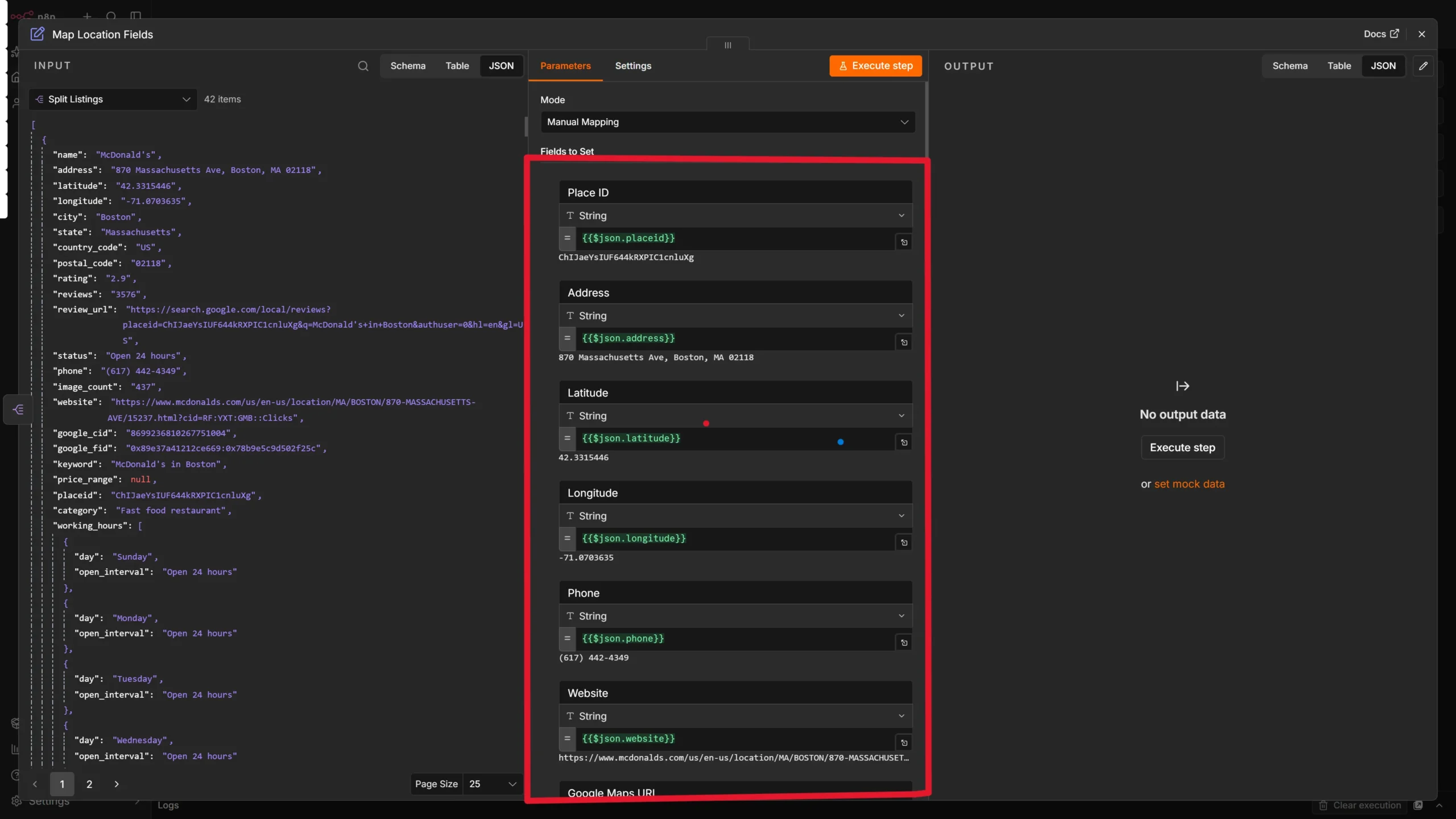The image size is (1456, 819).
Task: Click the expression options icon for Website
Action: tap(904, 743)
